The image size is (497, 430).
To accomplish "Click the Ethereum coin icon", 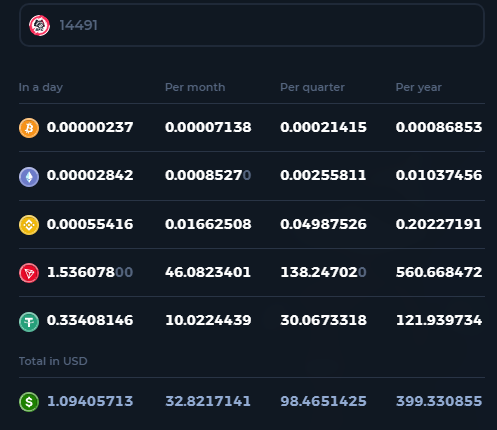I will [x=29, y=177].
